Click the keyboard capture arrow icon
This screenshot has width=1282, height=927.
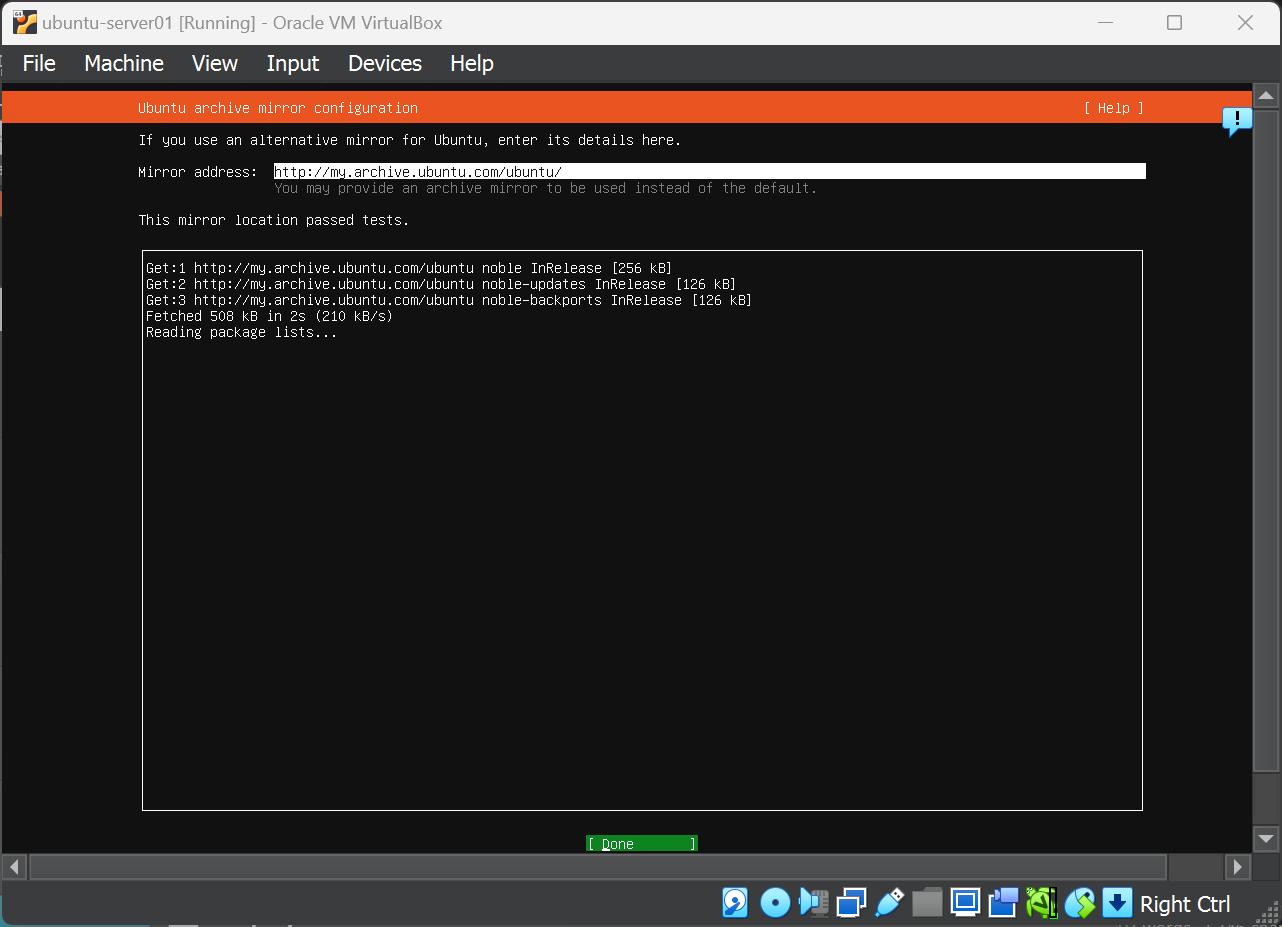coord(1117,903)
